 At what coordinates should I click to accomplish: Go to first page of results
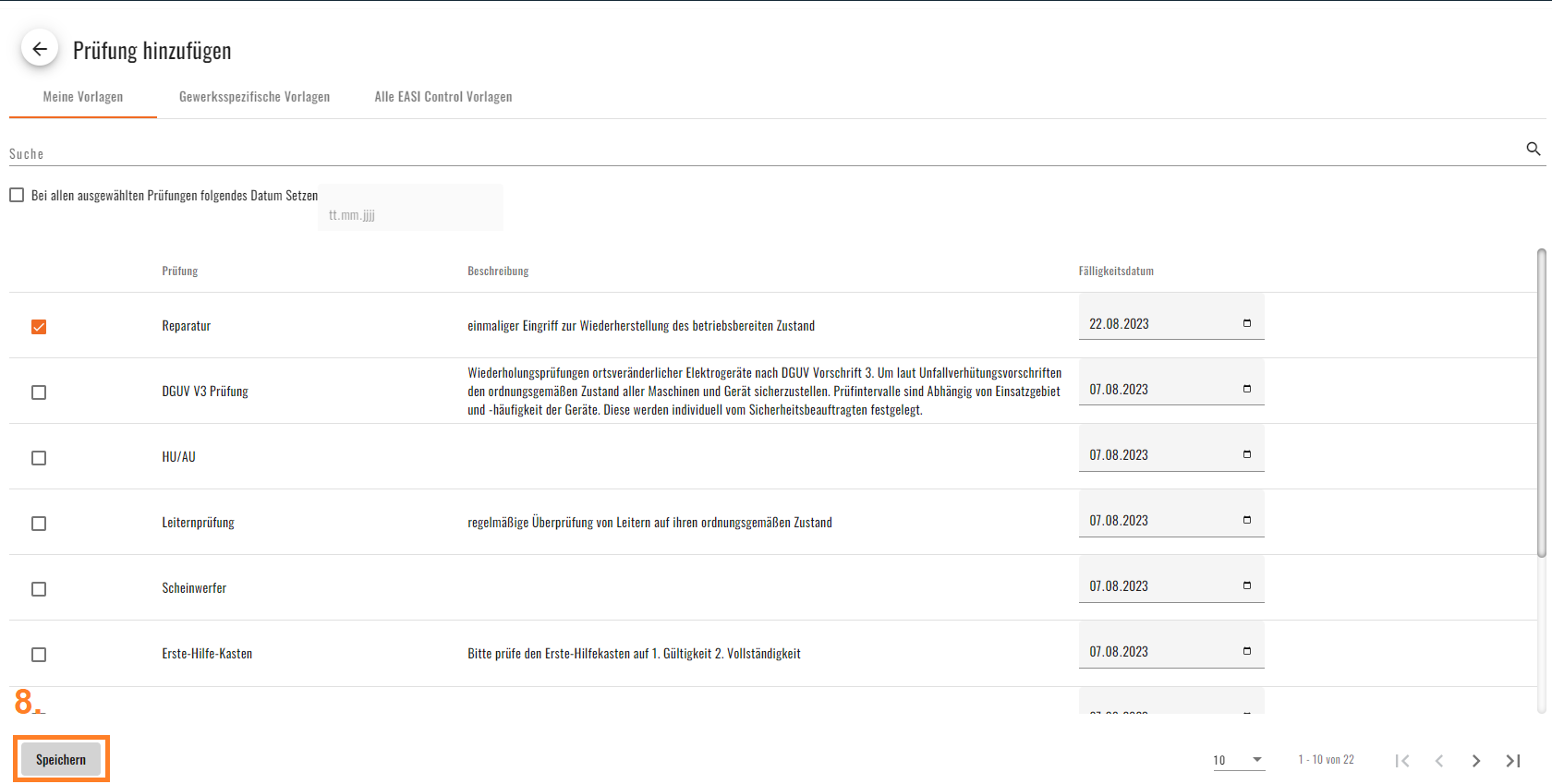(x=1402, y=761)
